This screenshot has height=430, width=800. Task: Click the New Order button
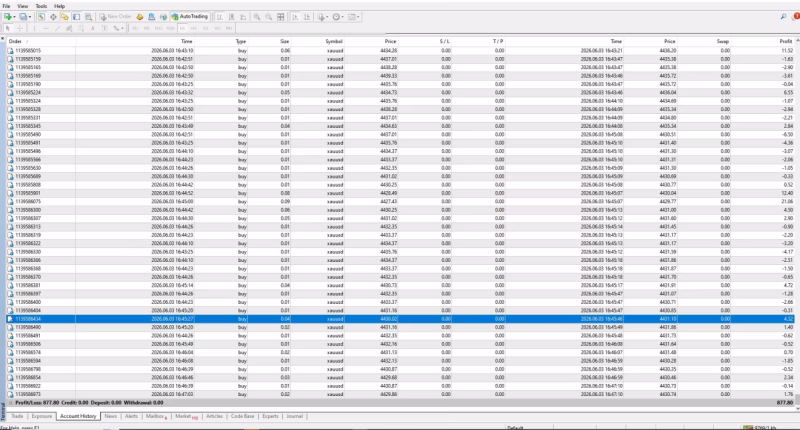point(115,17)
